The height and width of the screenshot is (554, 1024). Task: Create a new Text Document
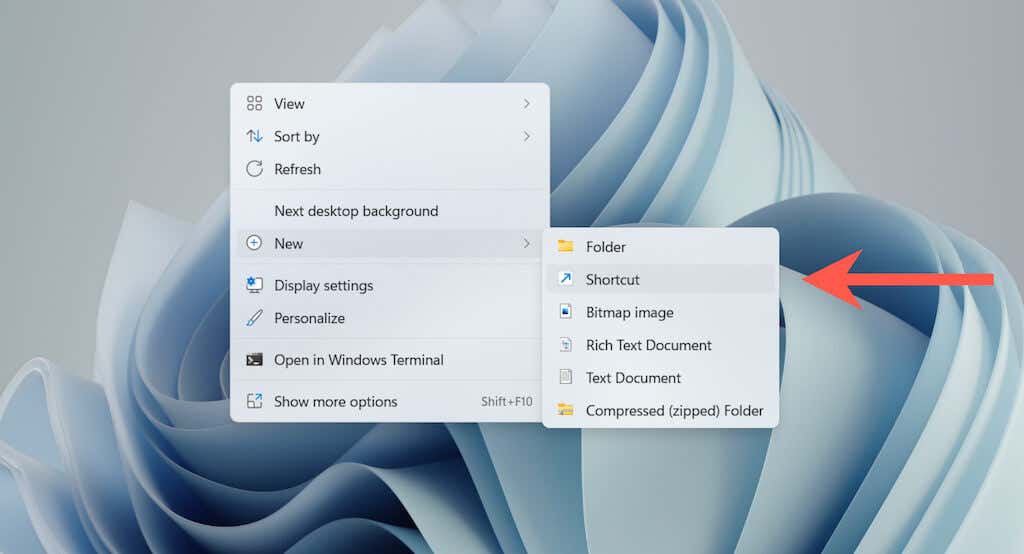click(x=660, y=377)
